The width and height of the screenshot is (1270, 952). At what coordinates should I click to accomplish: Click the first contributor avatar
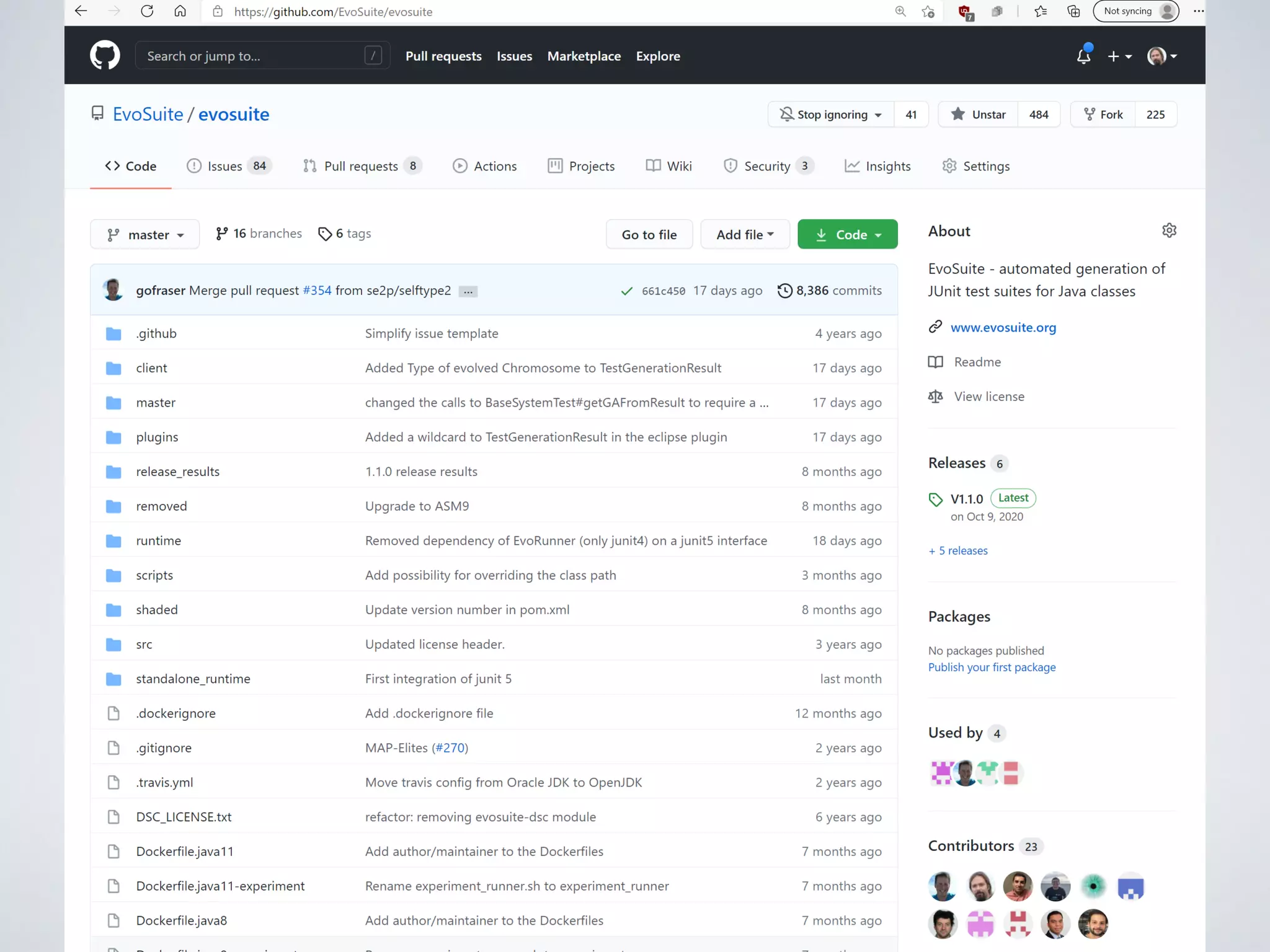point(942,886)
